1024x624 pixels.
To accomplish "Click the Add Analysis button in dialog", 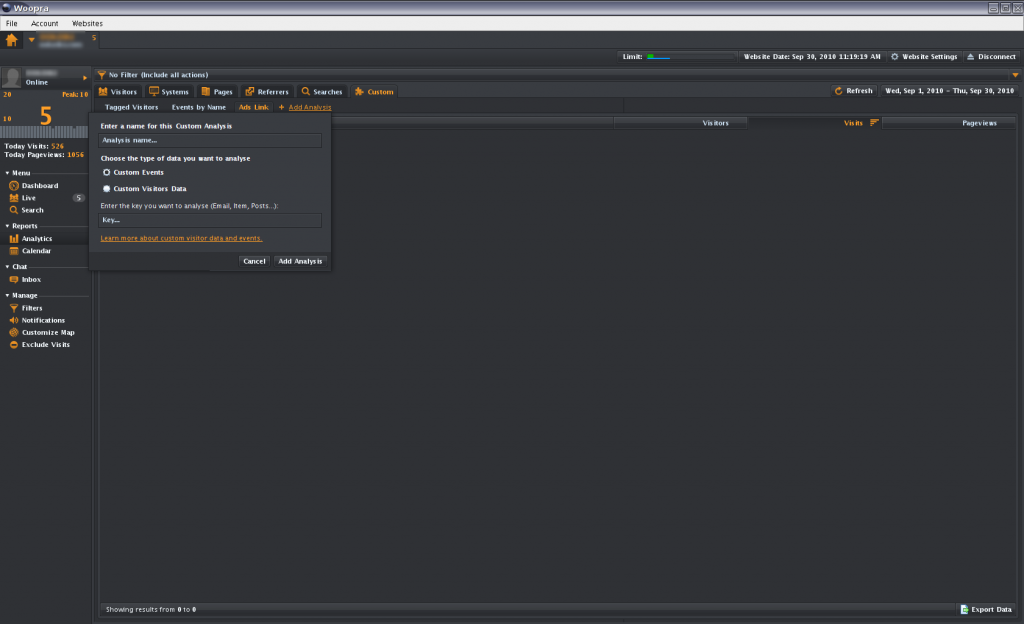I will coord(300,261).
